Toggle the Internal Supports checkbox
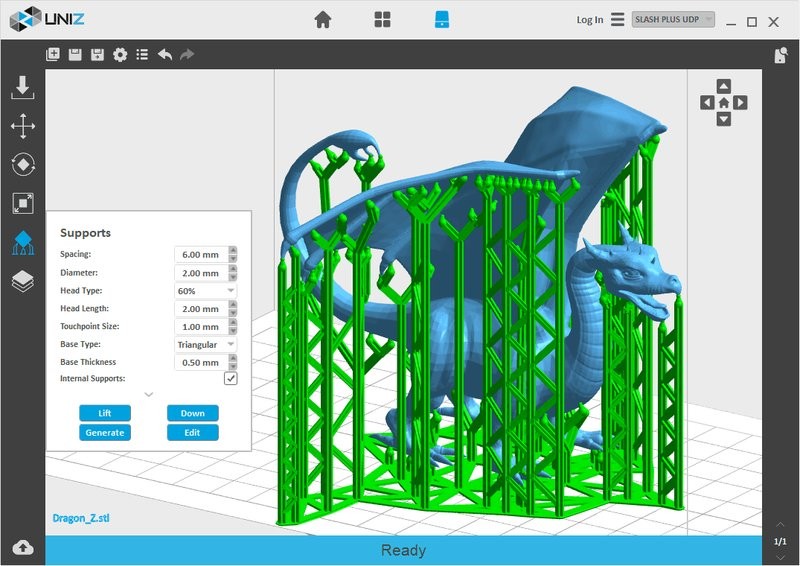 pos(231,379)
